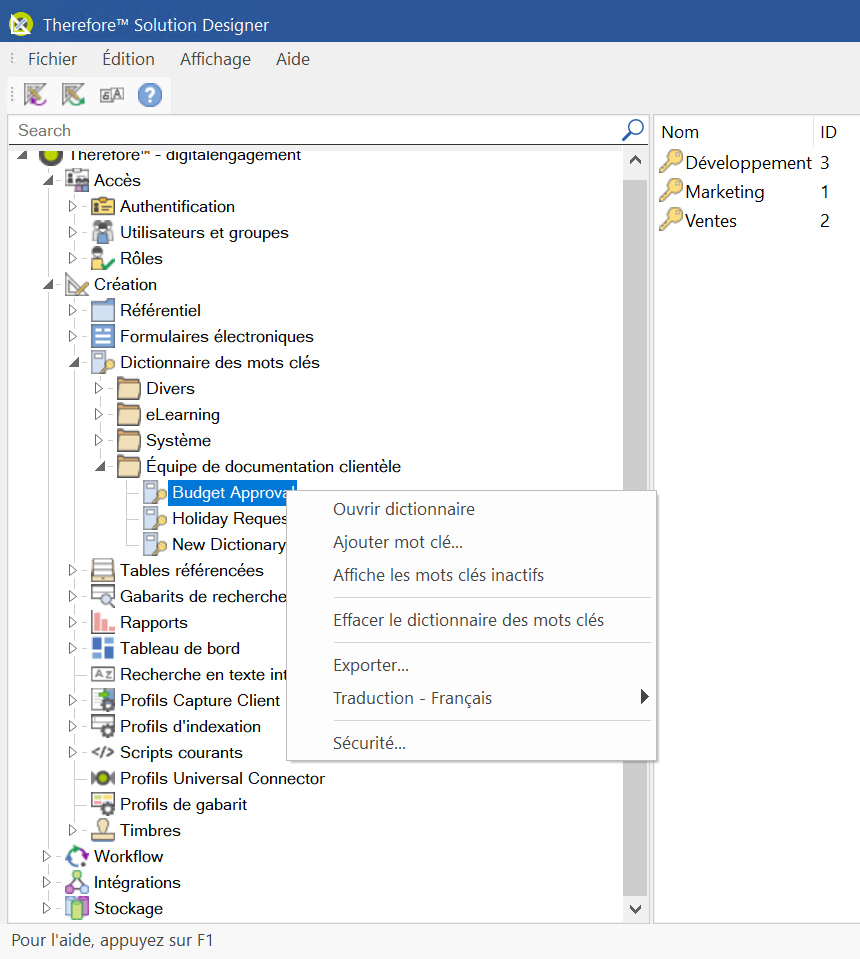This screenshot has width=860, height=959.
Task: Expand the Divers folder
Action: coord(98,388)
